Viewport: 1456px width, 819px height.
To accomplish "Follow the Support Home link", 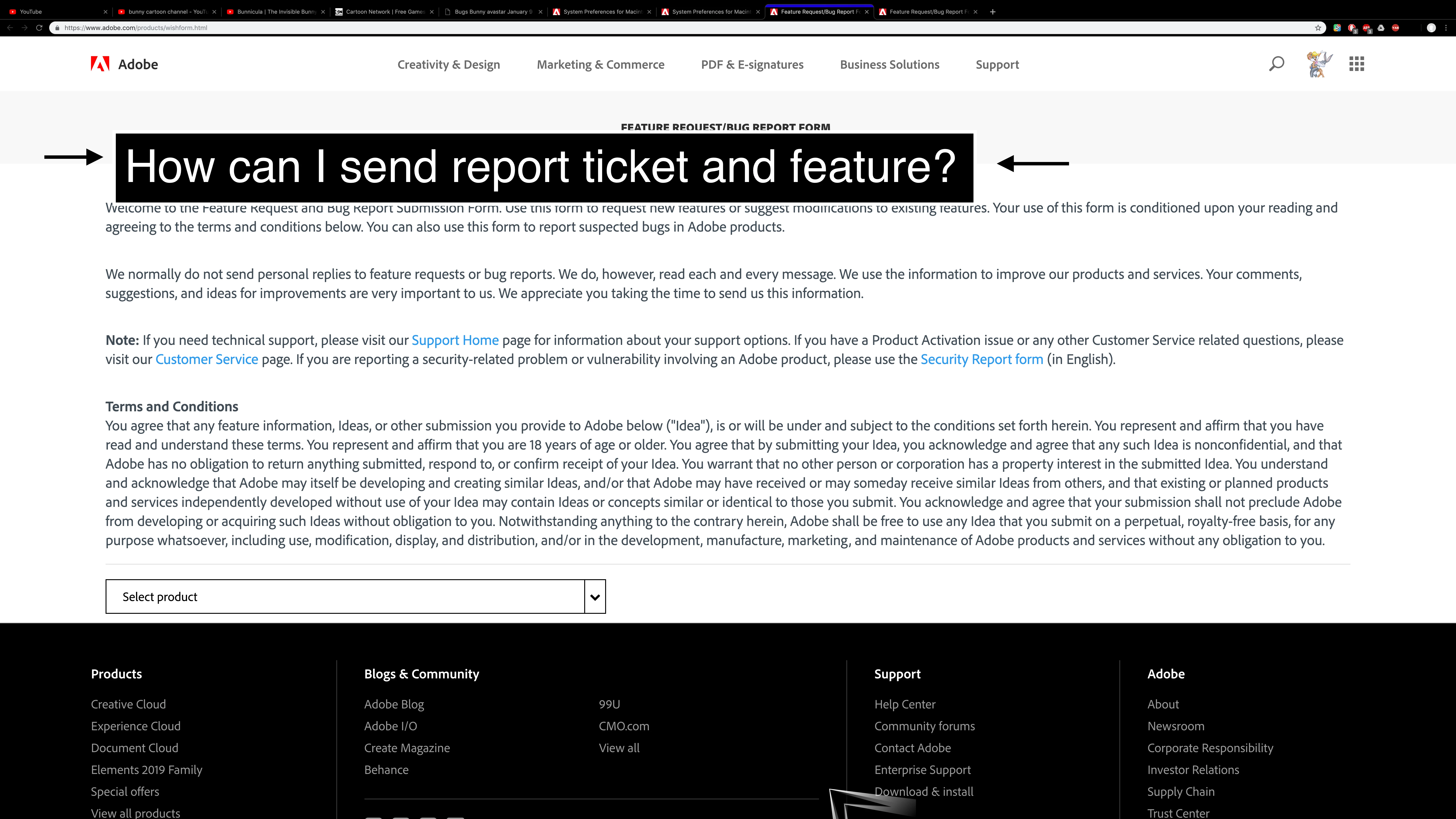I will pyautogui.click(x=455, y=340).
